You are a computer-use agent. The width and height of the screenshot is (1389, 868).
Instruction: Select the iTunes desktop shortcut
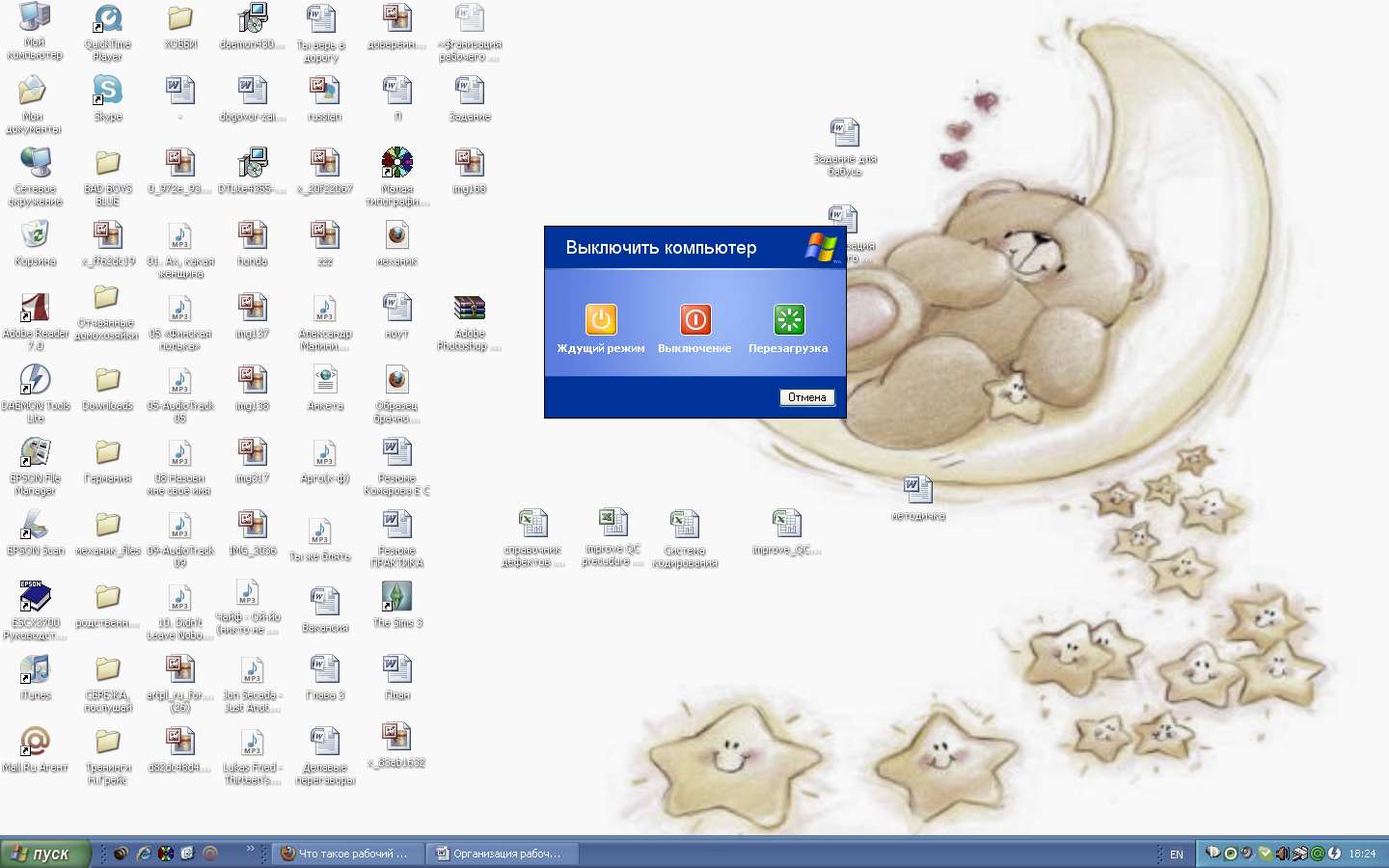35,677
